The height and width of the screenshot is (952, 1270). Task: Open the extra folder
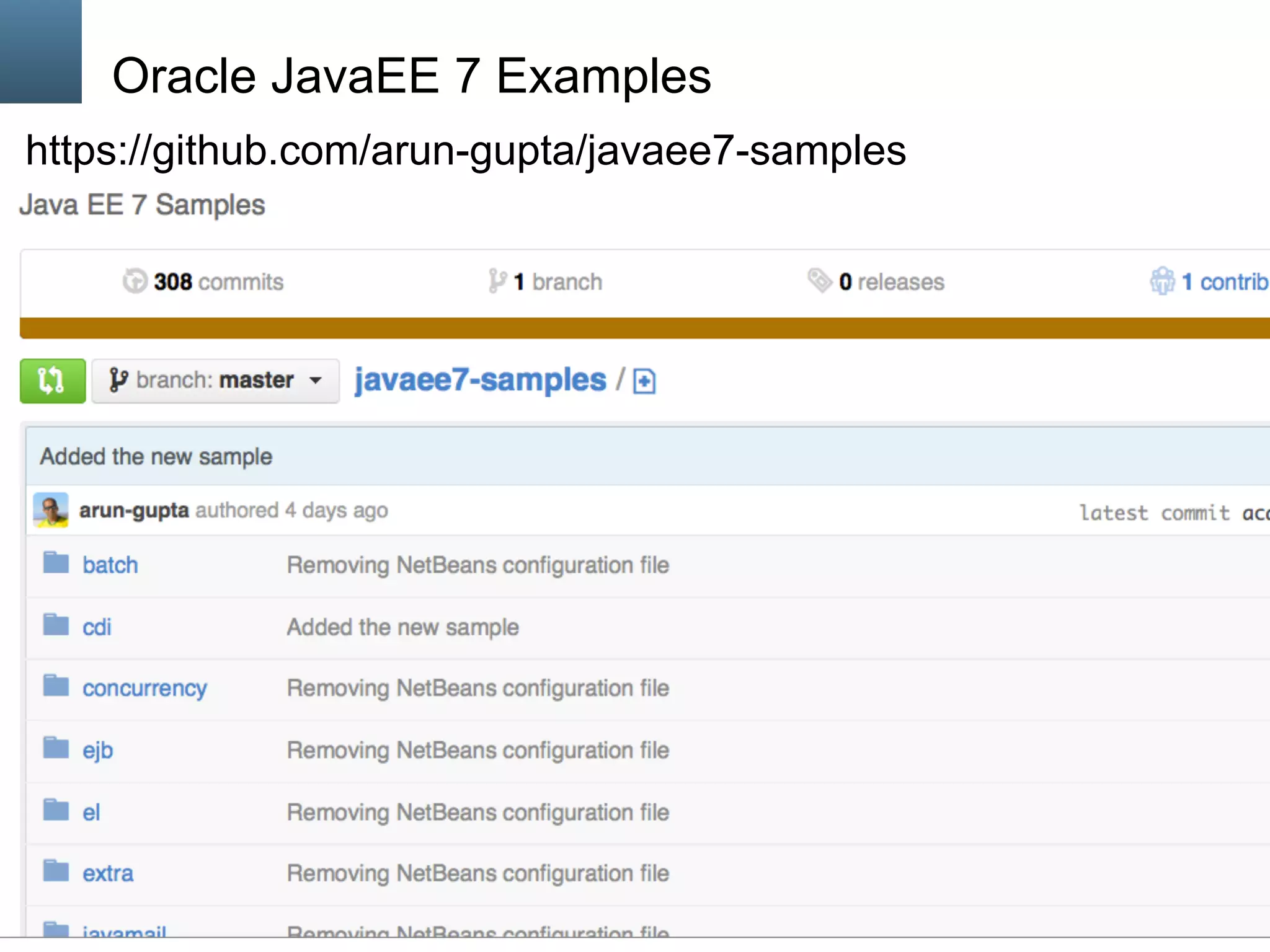pos(108,873)
